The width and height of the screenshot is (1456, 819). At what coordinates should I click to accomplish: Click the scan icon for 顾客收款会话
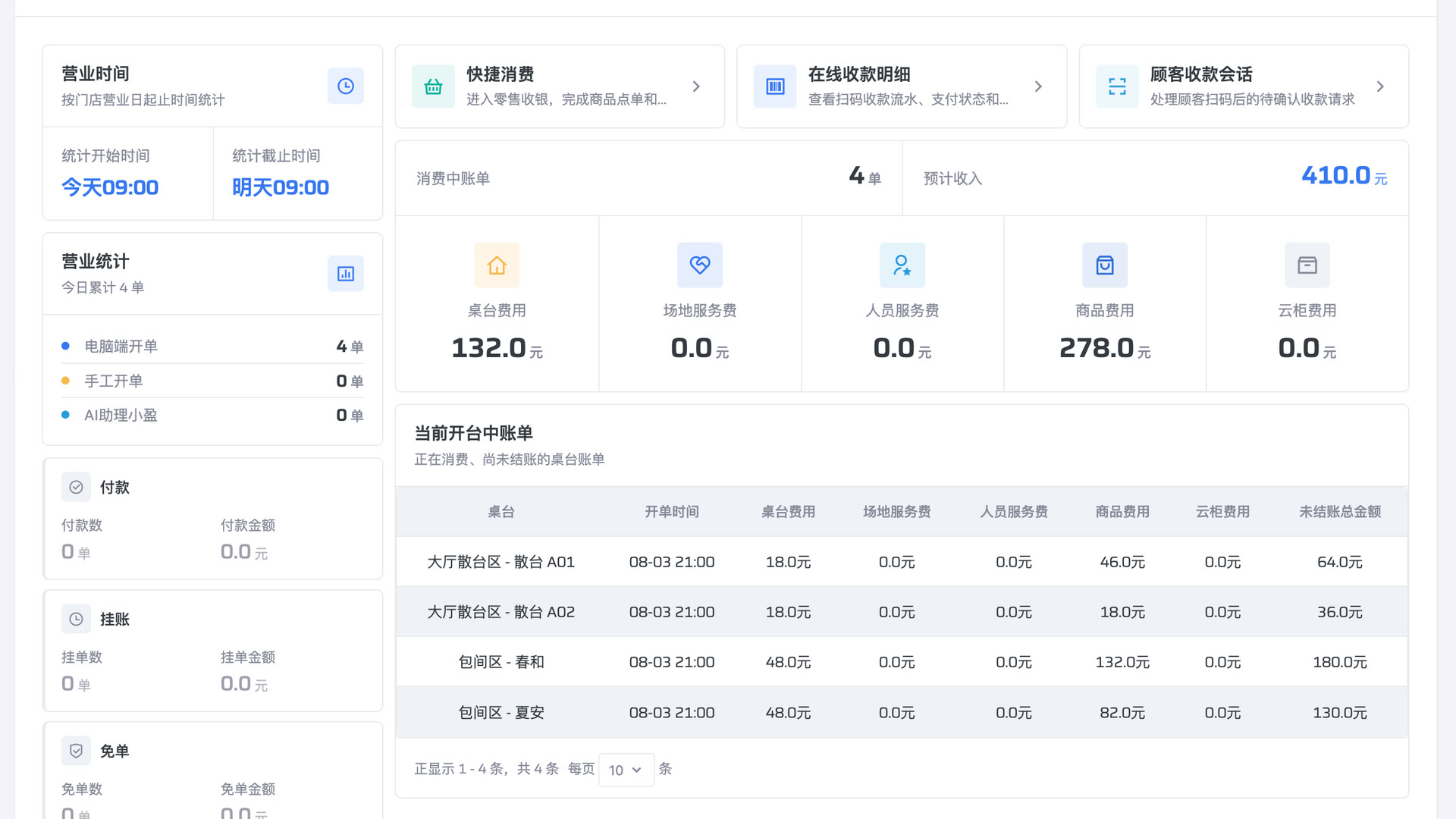(1117, 86)
